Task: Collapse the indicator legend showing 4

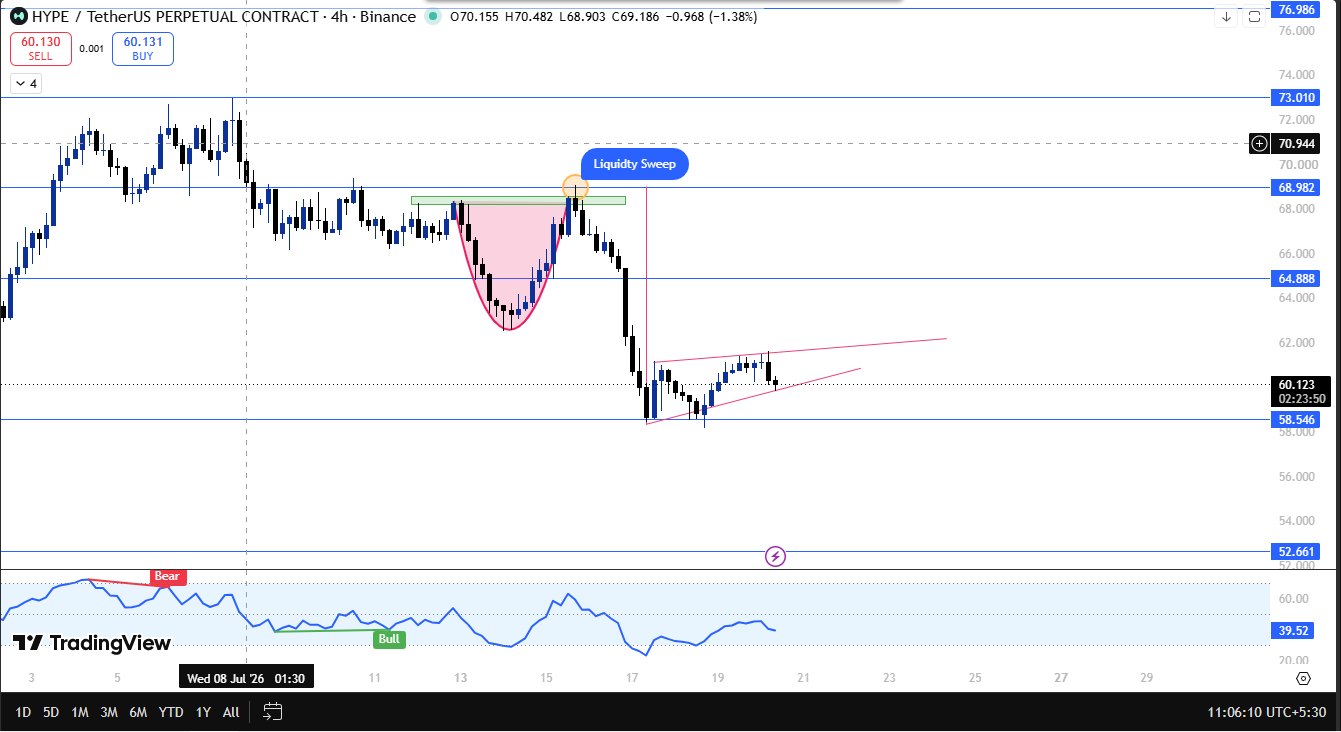Action: coord(25,84)
